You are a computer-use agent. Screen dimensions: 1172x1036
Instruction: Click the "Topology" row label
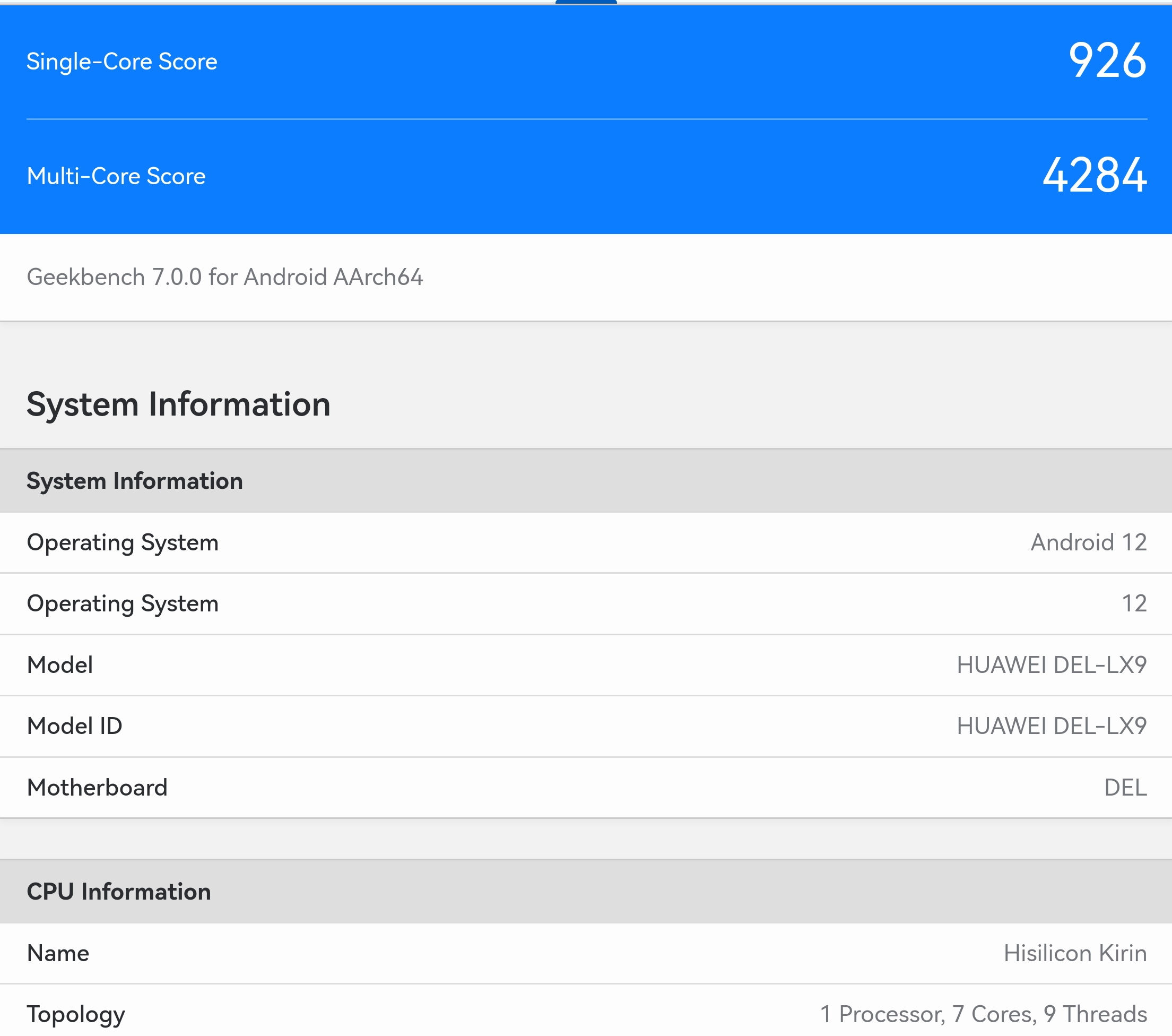point(76,1015)
